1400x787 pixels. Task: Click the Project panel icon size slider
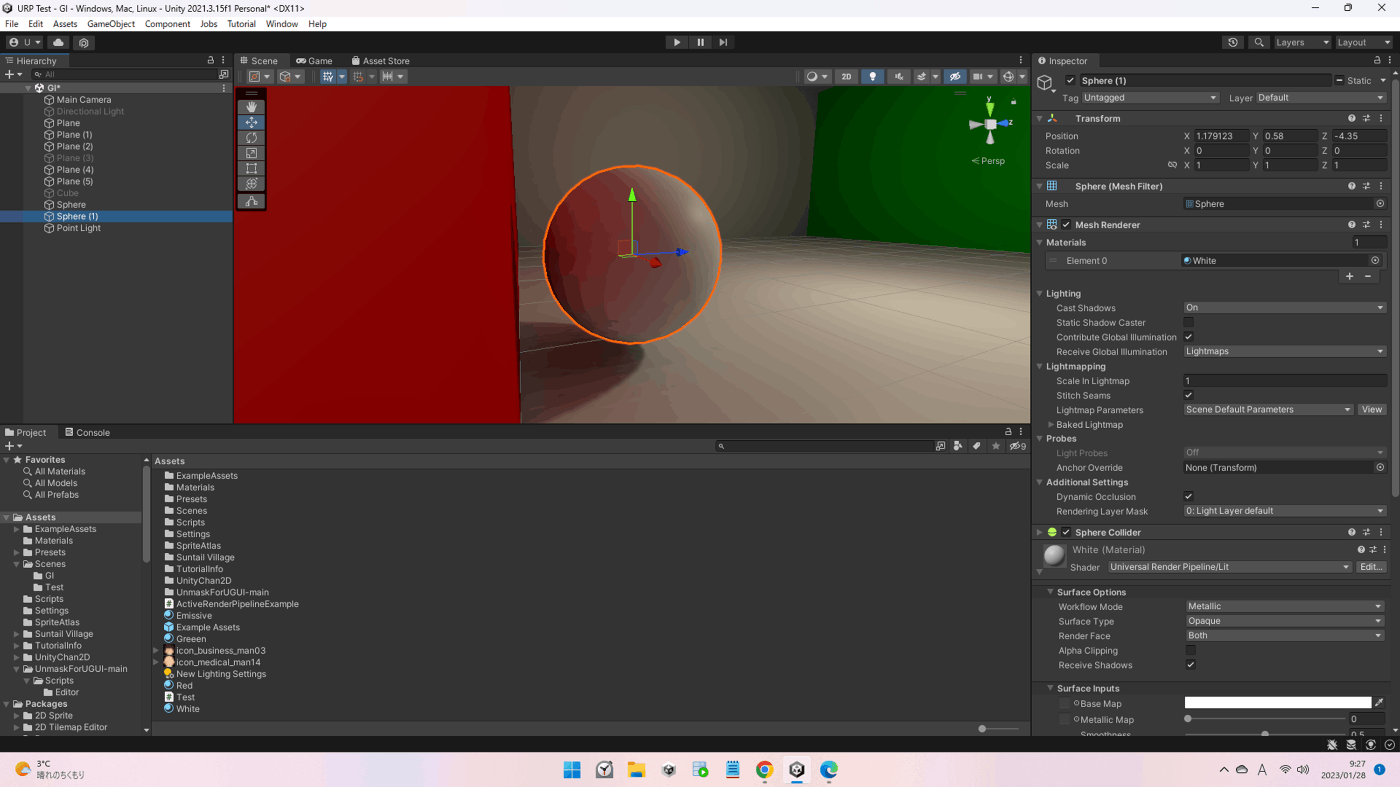(x=998, y=729)
